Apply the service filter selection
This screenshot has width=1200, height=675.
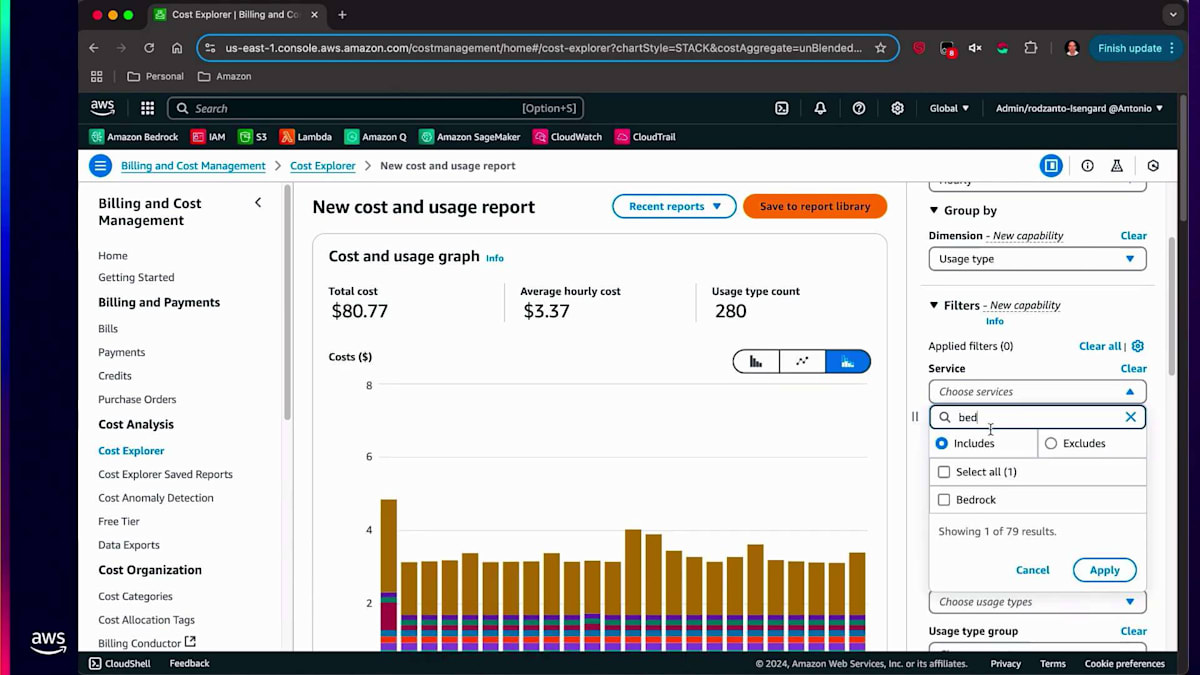1104,570
